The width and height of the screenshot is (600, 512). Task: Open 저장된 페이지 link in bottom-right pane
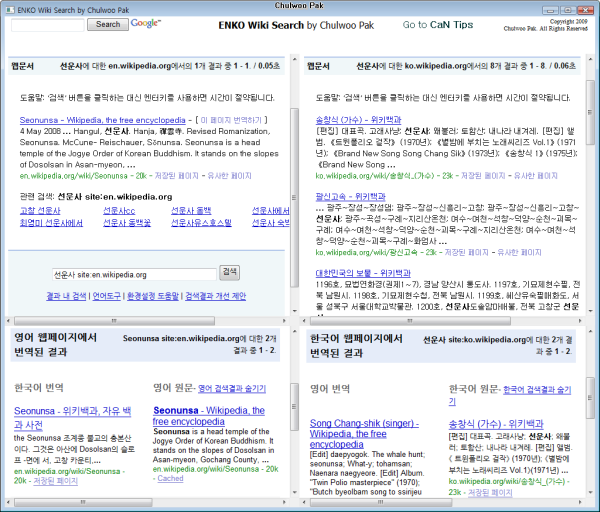(x=490, y=492)
